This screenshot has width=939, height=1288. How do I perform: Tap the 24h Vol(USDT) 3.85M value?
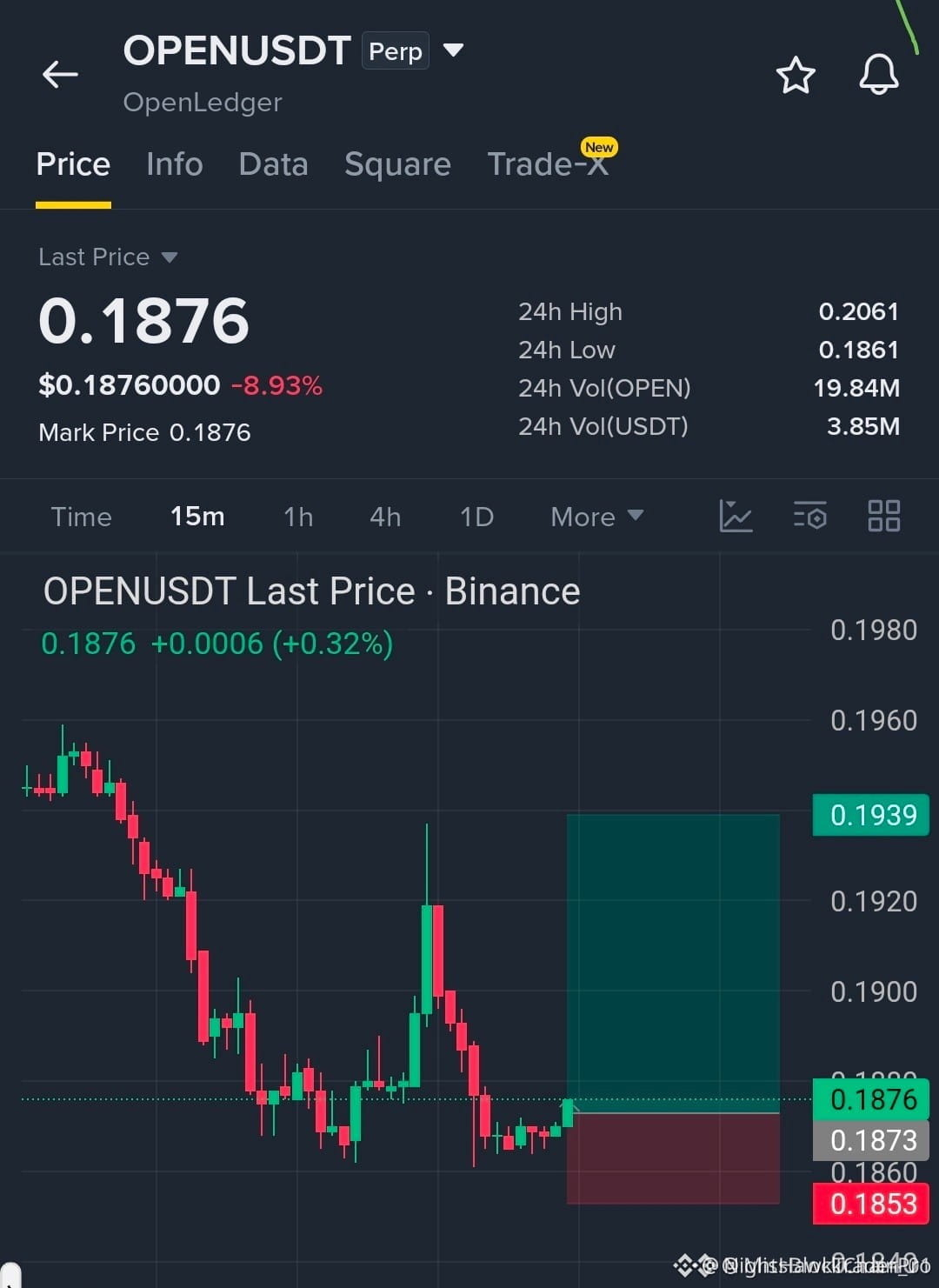[x=863, y=426]
